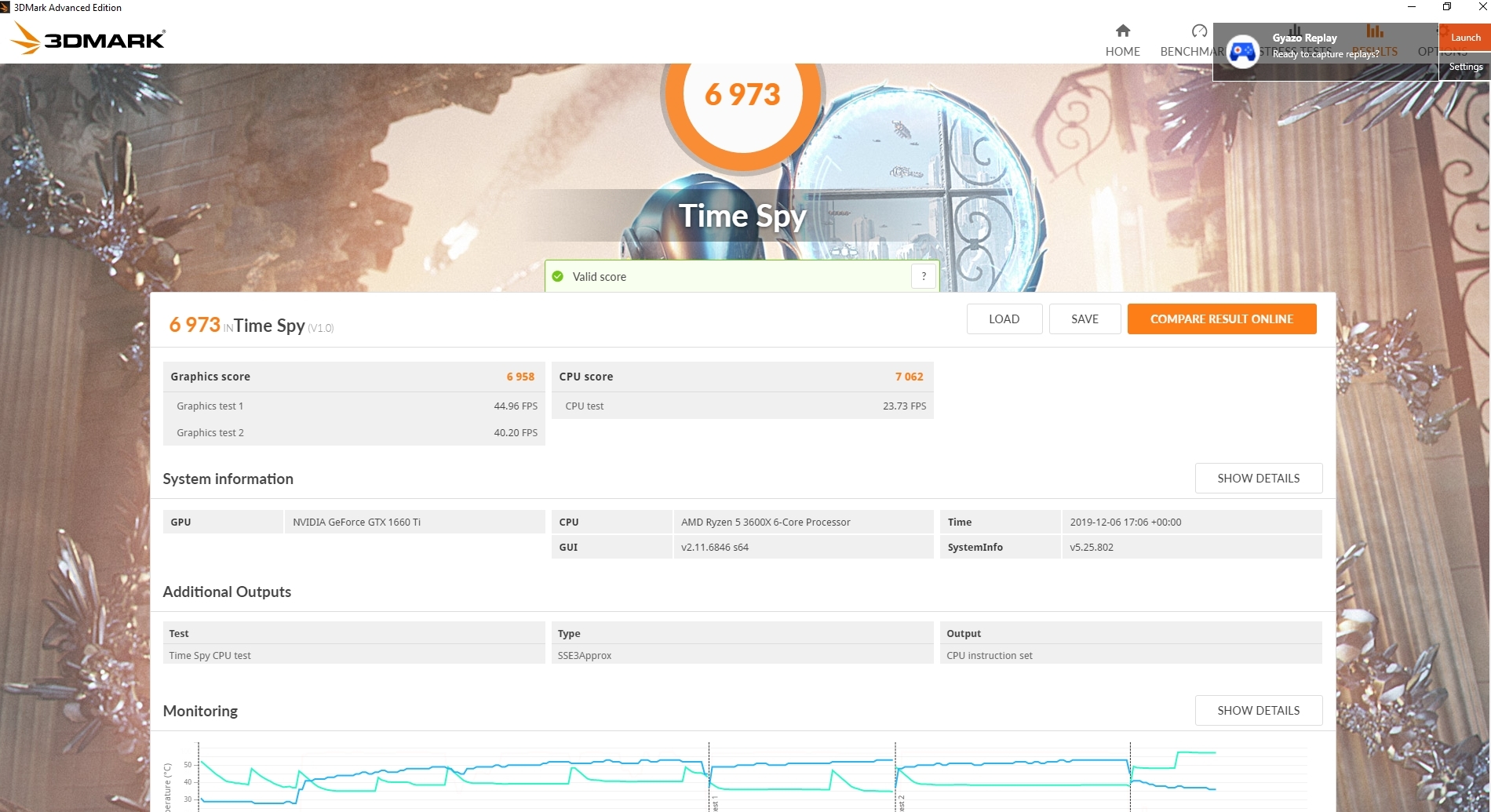Select 'NVIDIA GeForce GTX 1660 Ti' text
1491x812 pixels.
pos(357,522)
